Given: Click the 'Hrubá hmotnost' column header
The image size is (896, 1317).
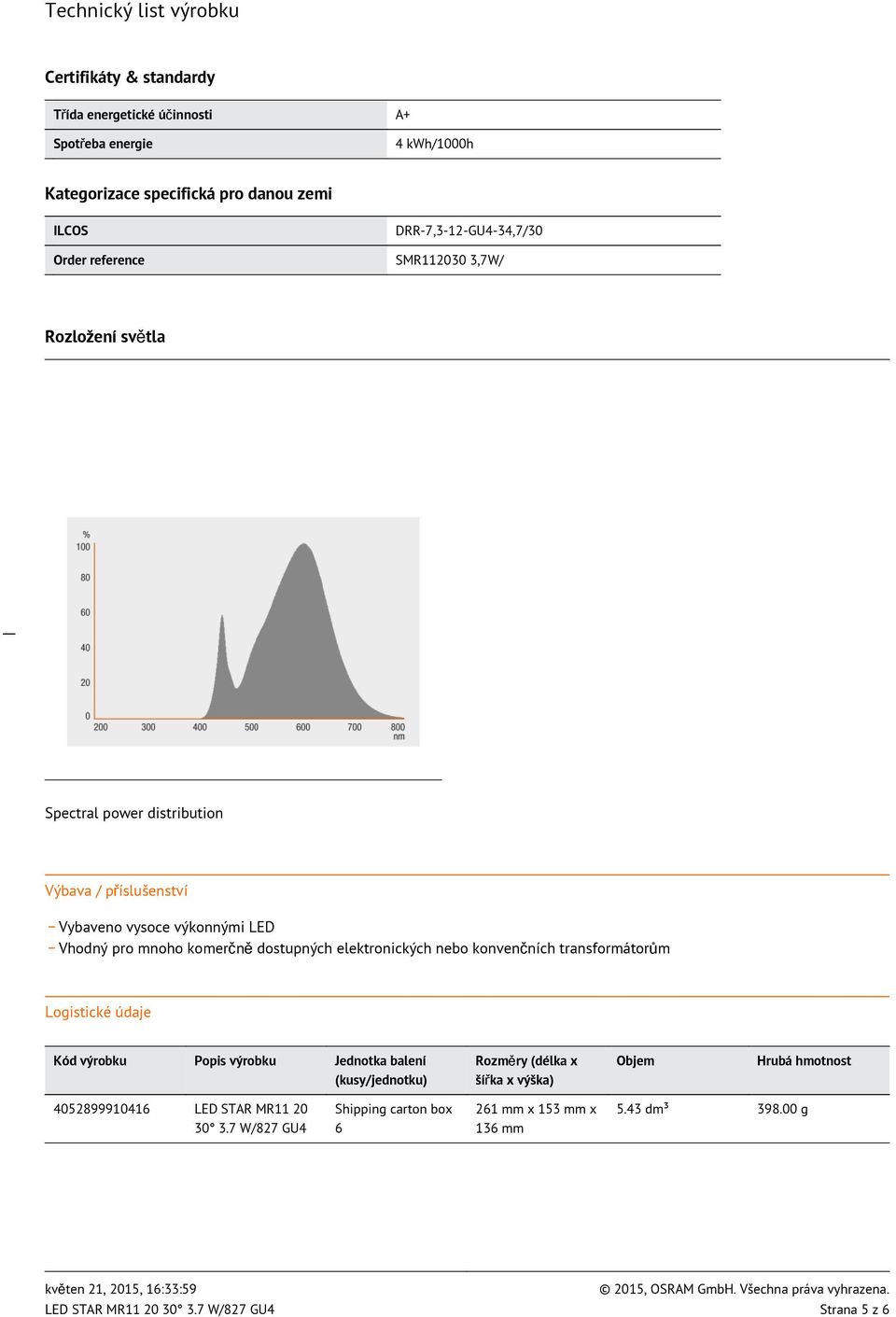Looking at the screenshot, I should (804, 1061).
